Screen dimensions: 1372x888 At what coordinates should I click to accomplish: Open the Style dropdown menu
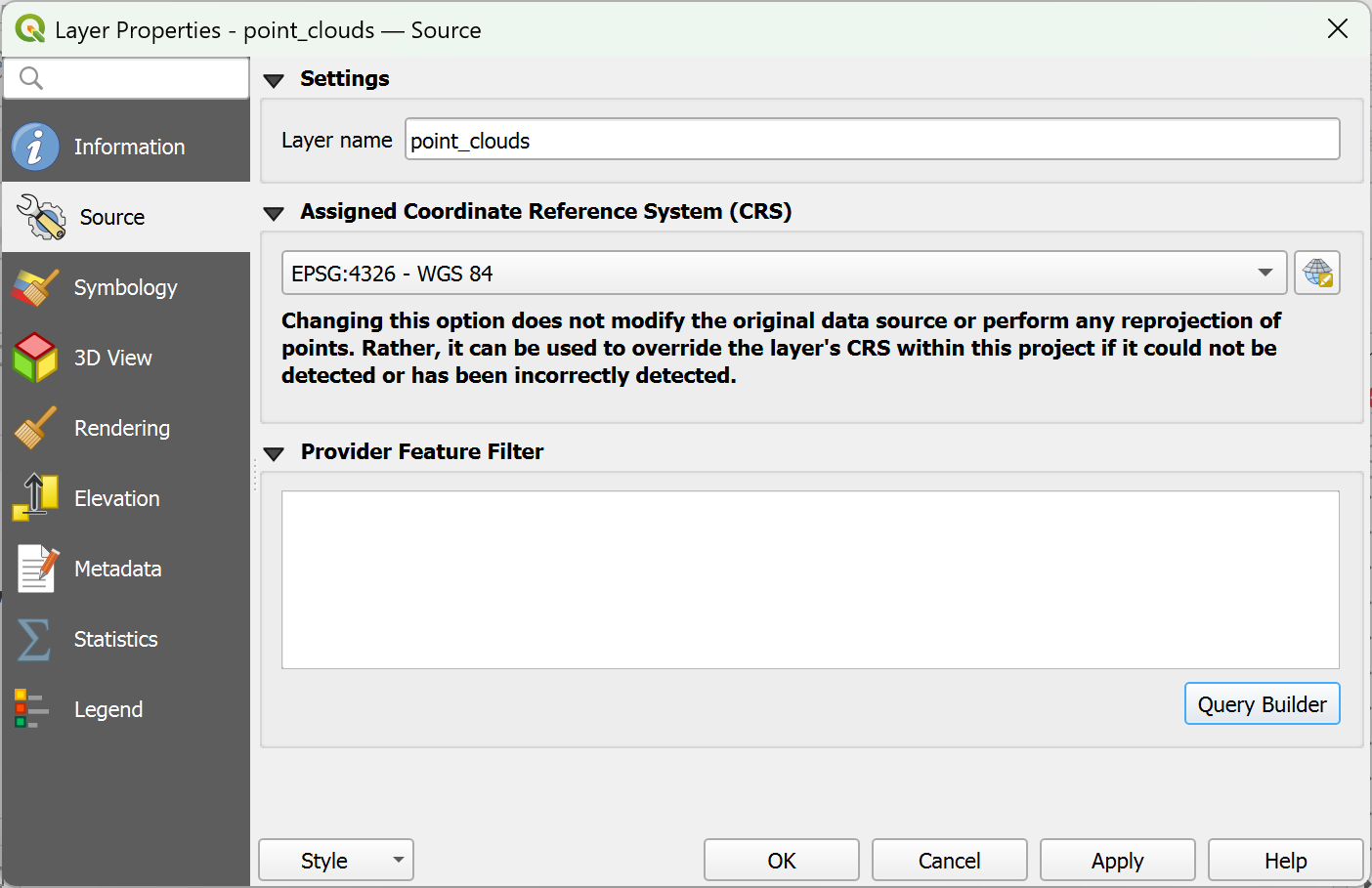pyautogui.click(x=336, y=860)
